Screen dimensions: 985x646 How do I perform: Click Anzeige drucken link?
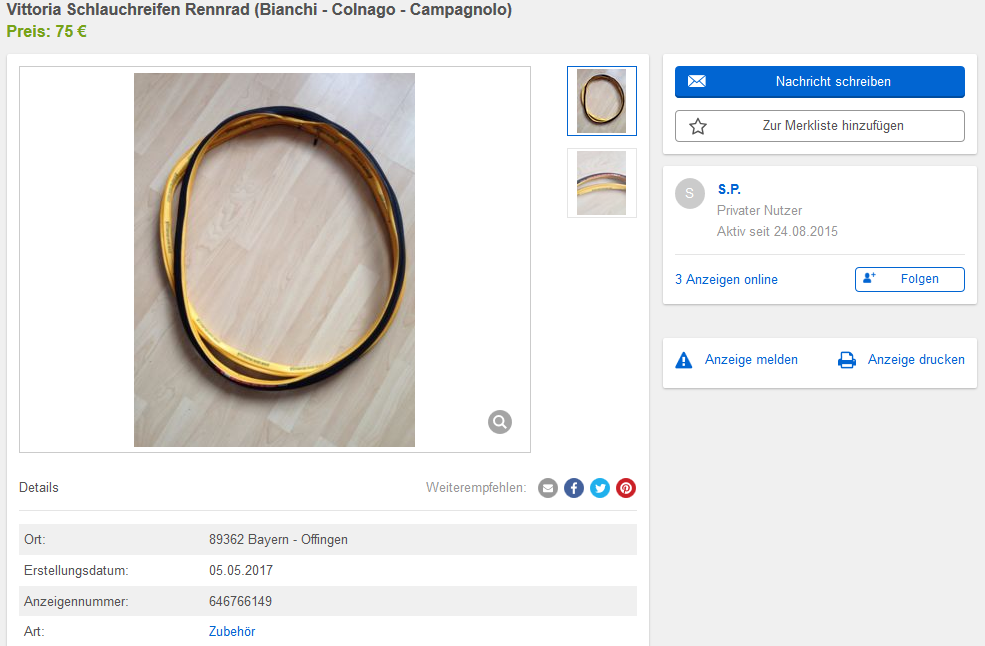tap(916, 360)
